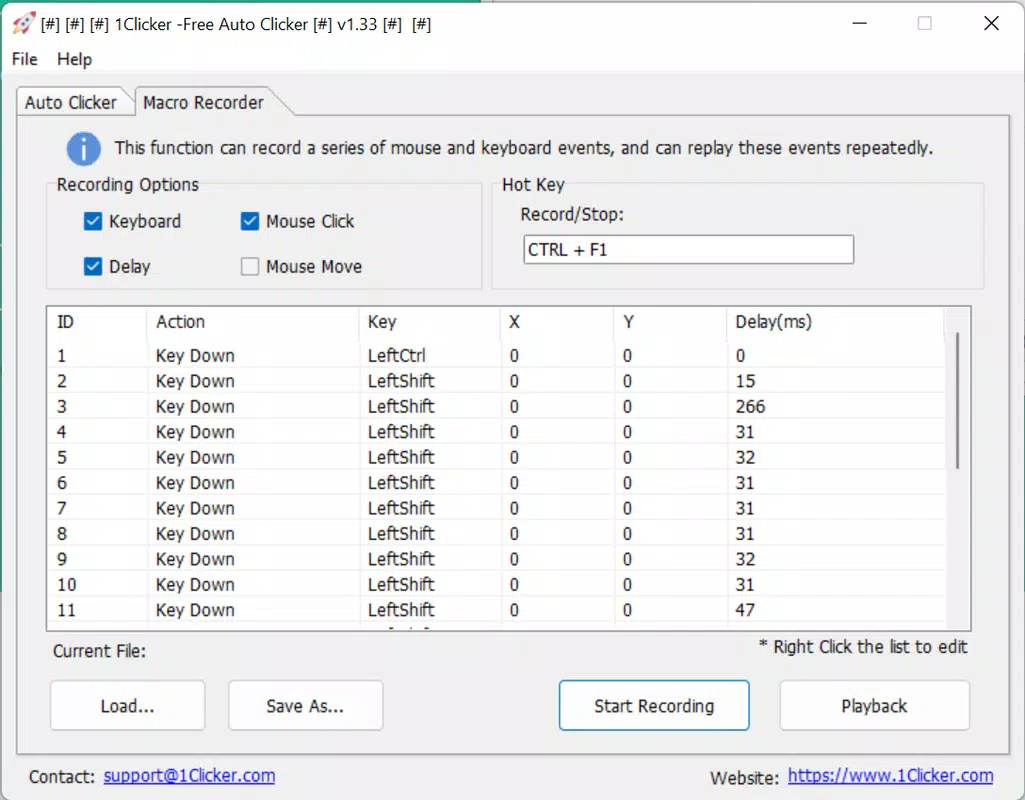Click the X column header
Screen dimensions: 1025x800
tap(557, 322)
